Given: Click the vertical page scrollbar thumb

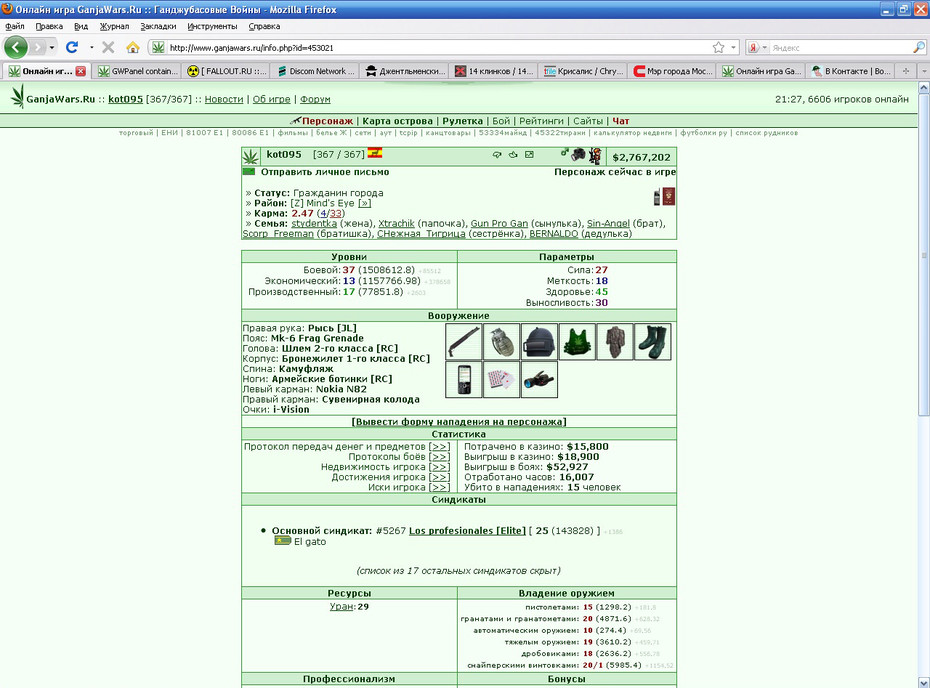Looking at the screenshot, I should tap(924, 255).
